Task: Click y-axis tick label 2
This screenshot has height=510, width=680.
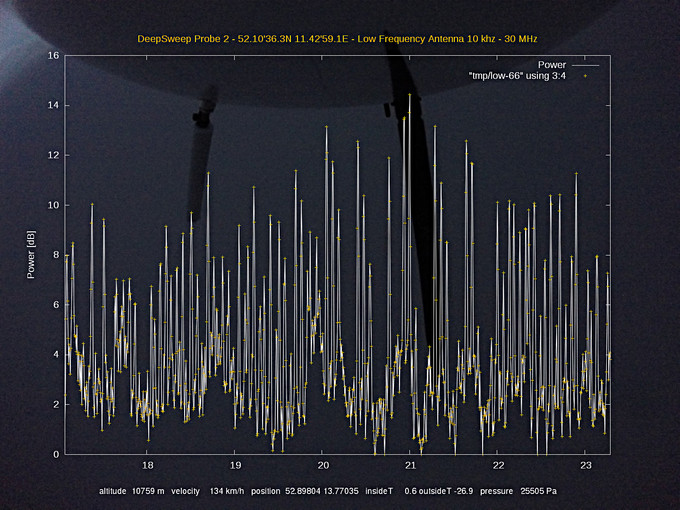Action: click(x=56, y=405)
